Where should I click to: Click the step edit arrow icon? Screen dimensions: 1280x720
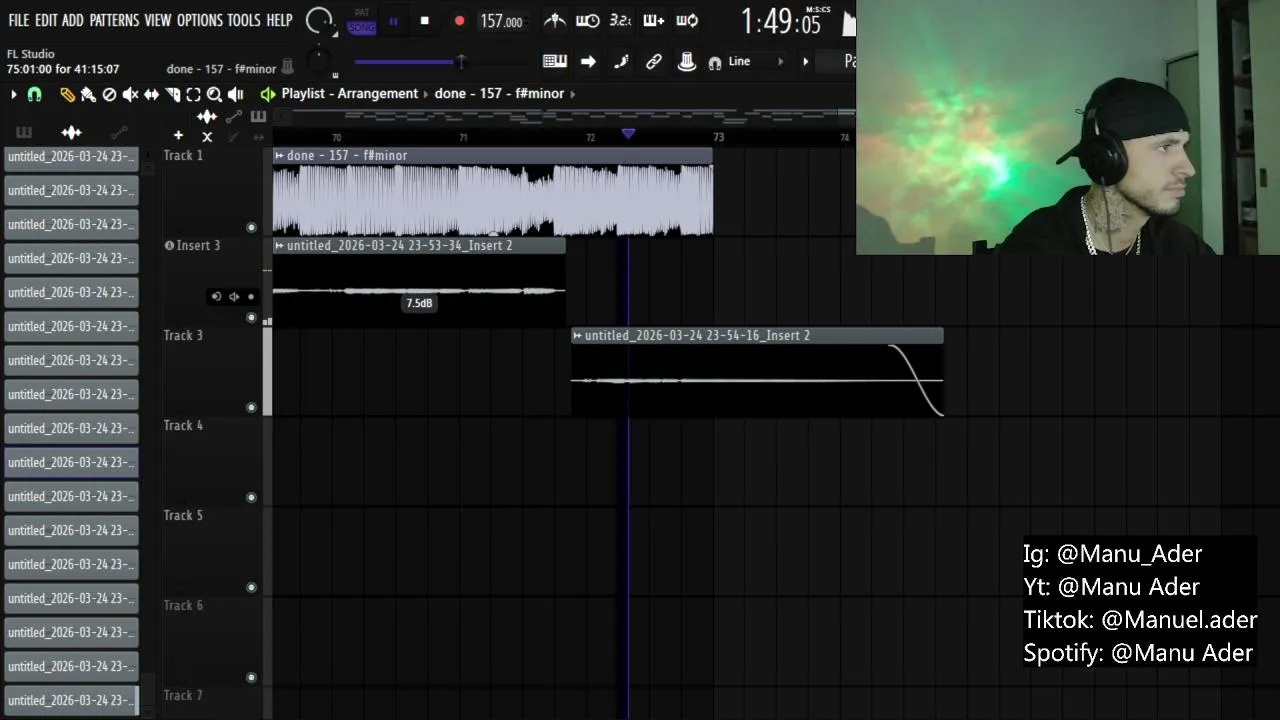click(x=588, y=61)
